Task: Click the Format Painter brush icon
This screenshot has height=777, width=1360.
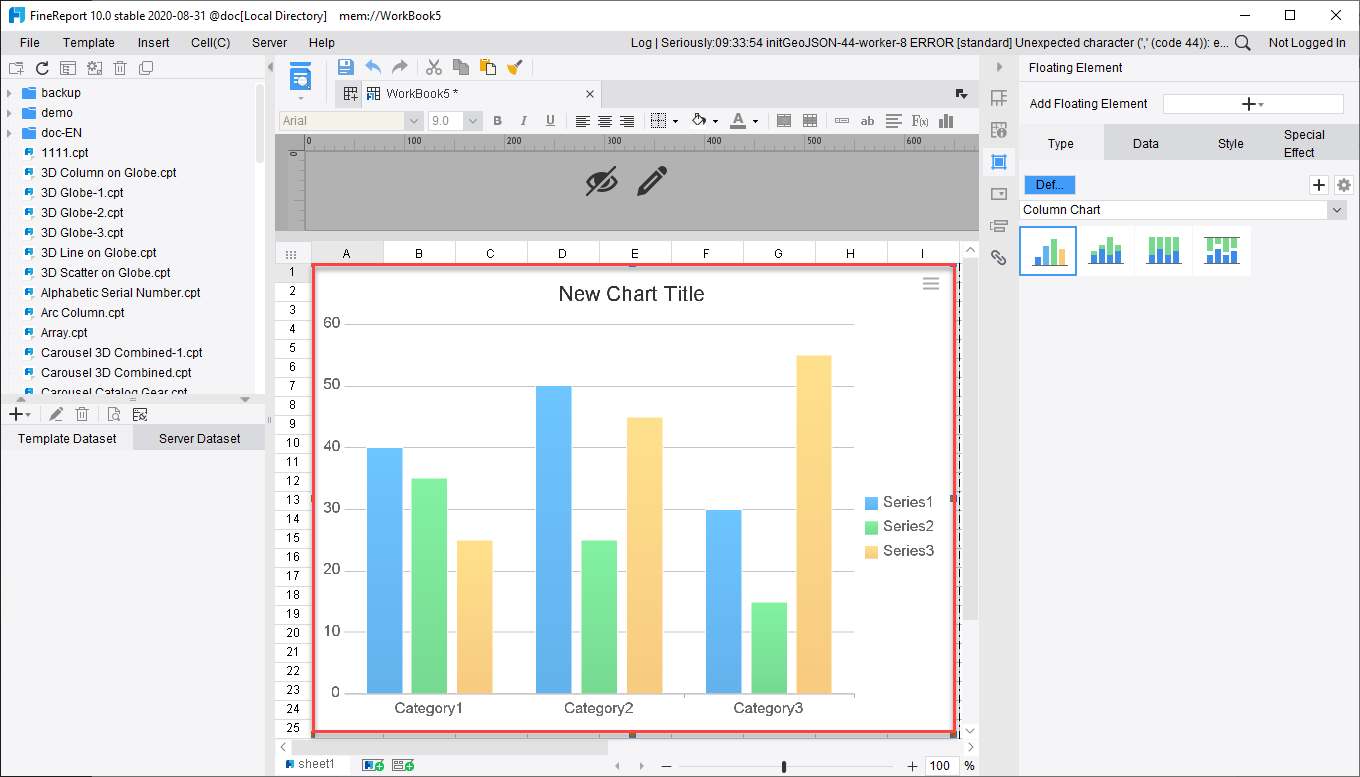Action: click(x=514, y=67)
